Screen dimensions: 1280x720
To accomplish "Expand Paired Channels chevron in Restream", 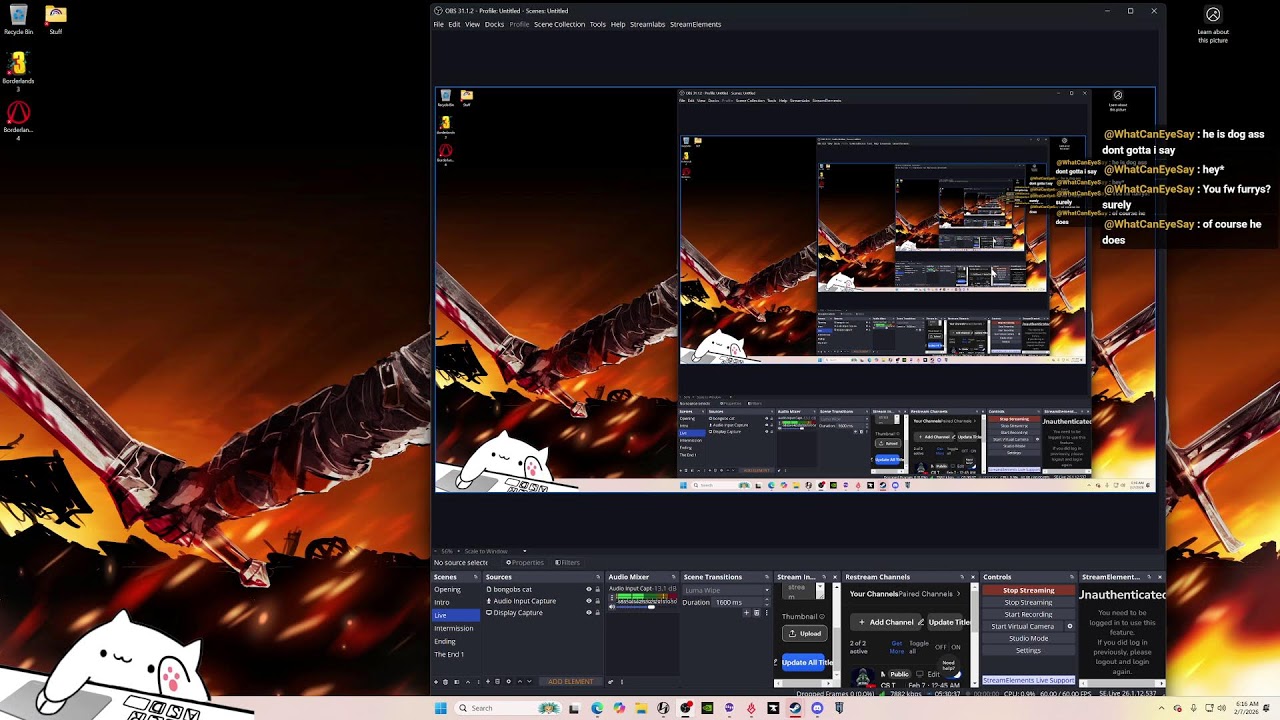I will [958, 594].
